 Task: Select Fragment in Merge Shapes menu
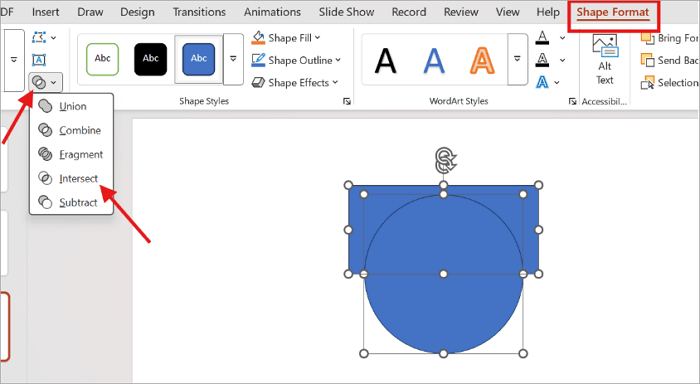(71, 154)
